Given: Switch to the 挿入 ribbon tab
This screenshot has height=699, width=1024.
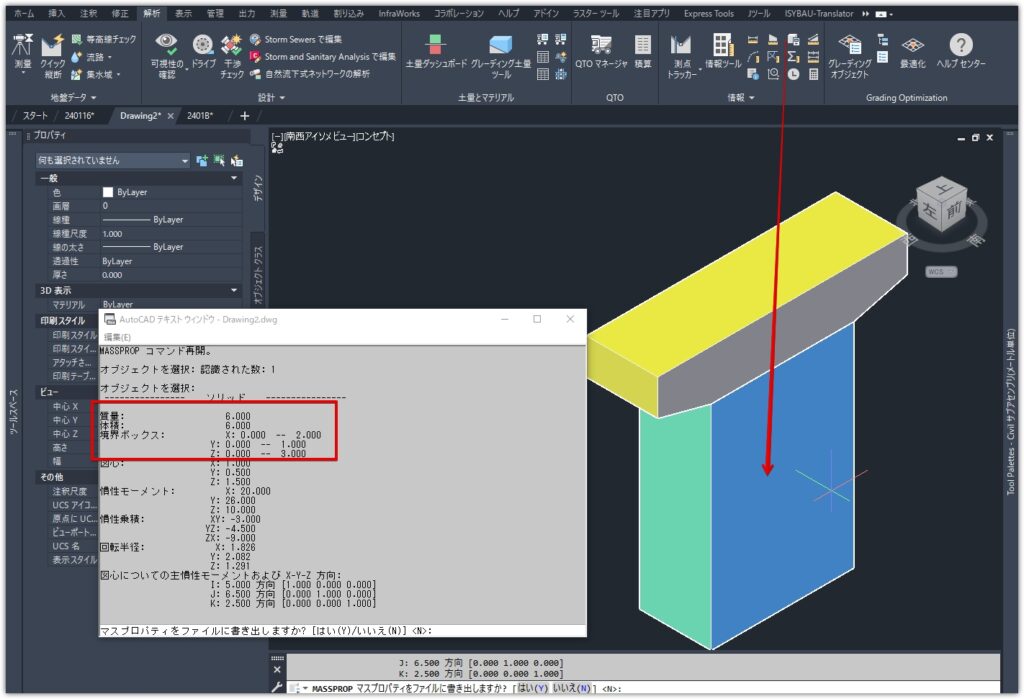Looking at the screenshot, I should 57,13.
